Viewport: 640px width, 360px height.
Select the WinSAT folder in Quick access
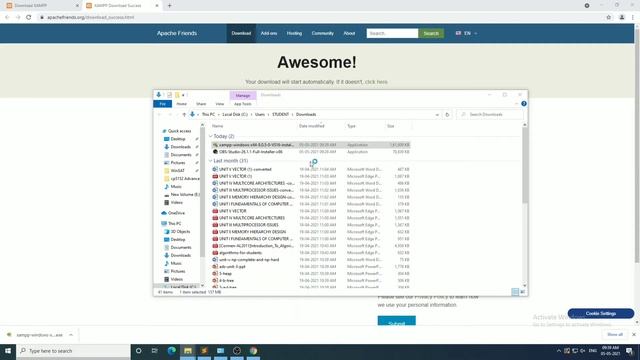pyautogui.click(x=178, y=171)
